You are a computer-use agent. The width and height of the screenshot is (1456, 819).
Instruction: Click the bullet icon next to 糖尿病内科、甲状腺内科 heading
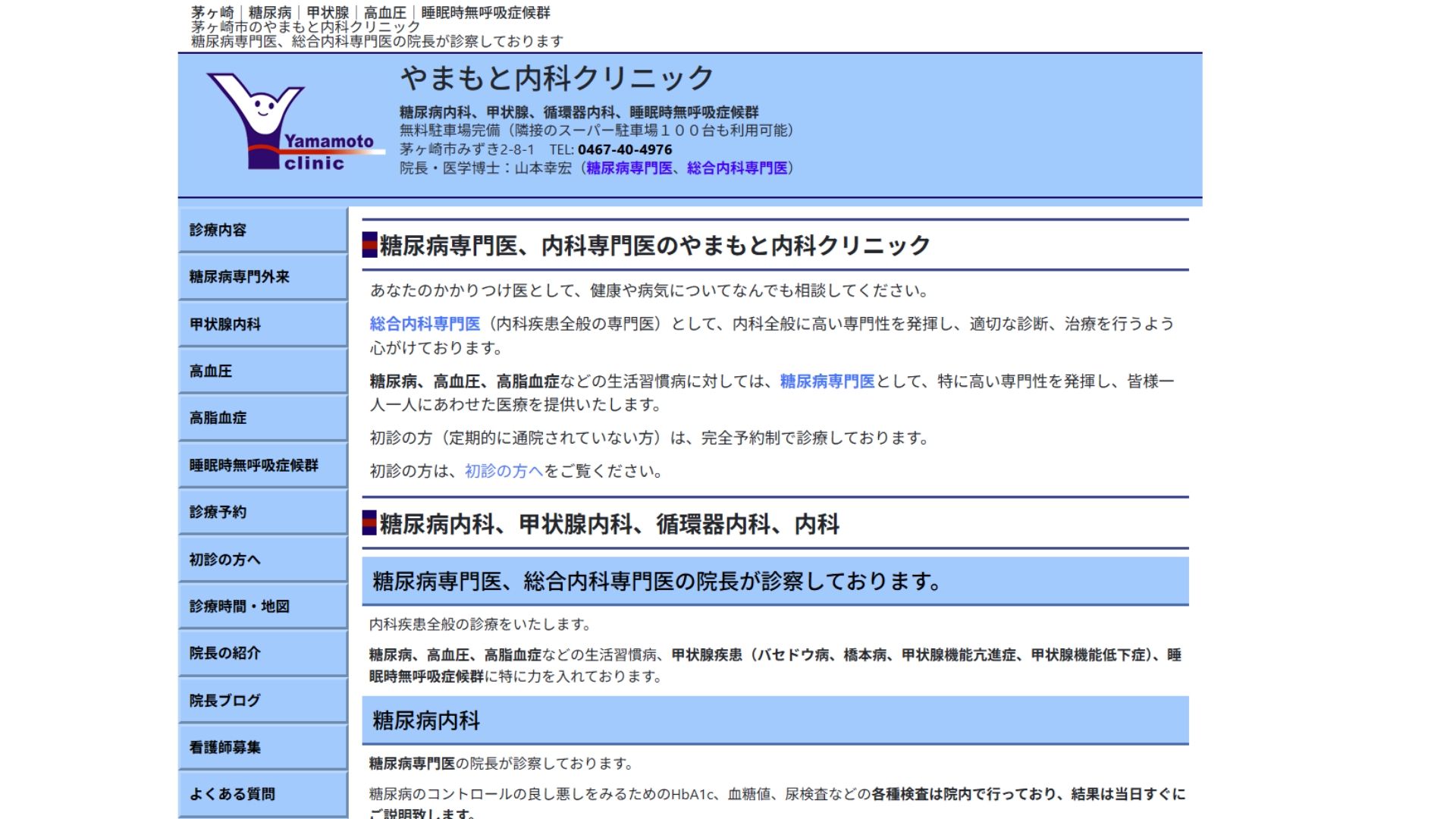pos(369,523)
